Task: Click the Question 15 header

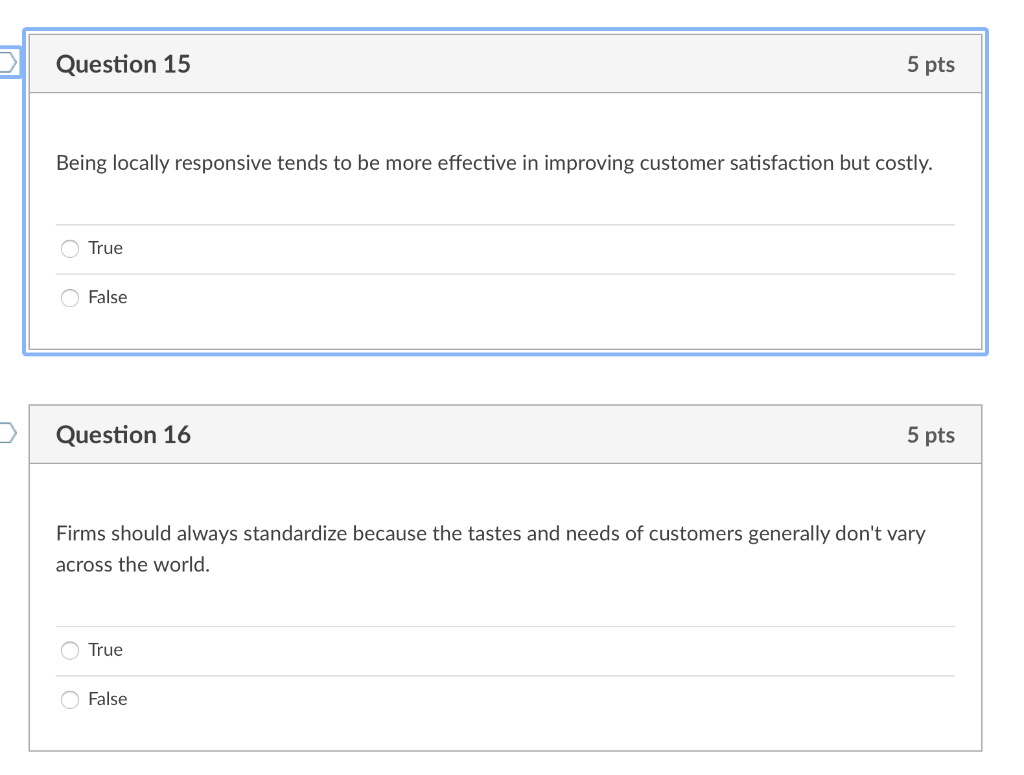Action: pyautogui.click(x=123, y=63)
